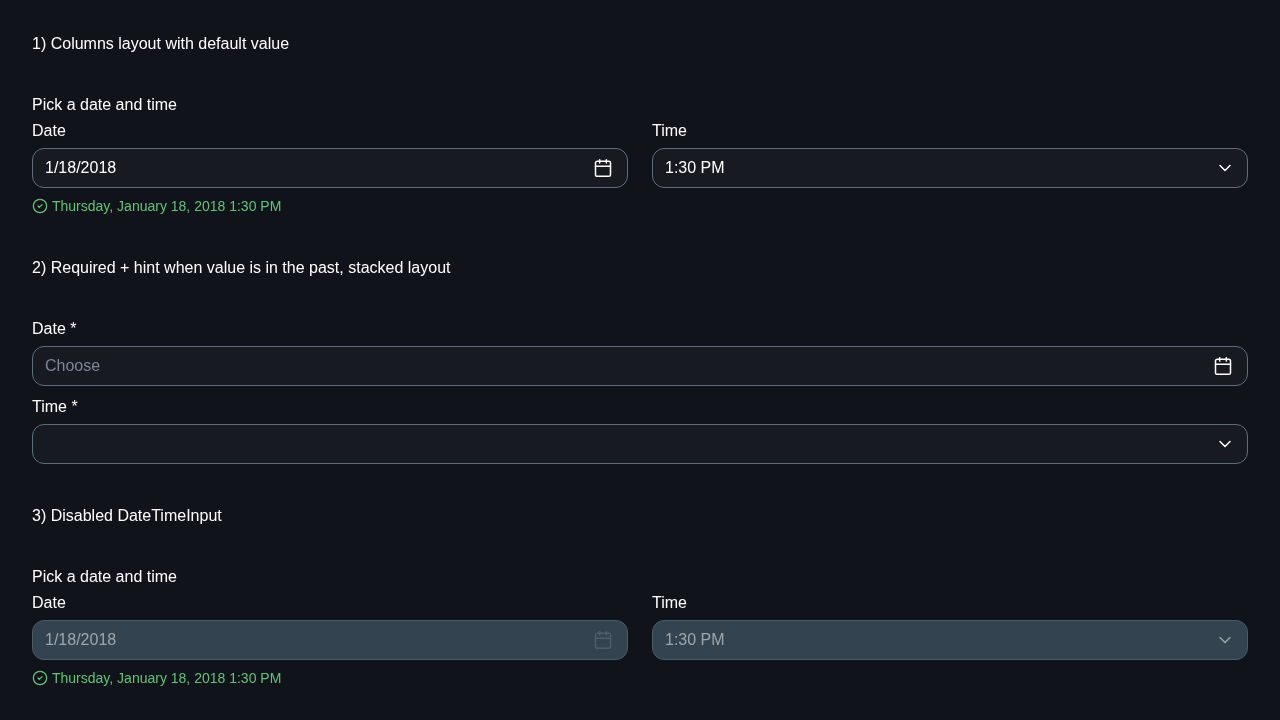Expand the 1:30 PM time dropdown chevron
The image size is (1280, 720).
pos(1225,168)
